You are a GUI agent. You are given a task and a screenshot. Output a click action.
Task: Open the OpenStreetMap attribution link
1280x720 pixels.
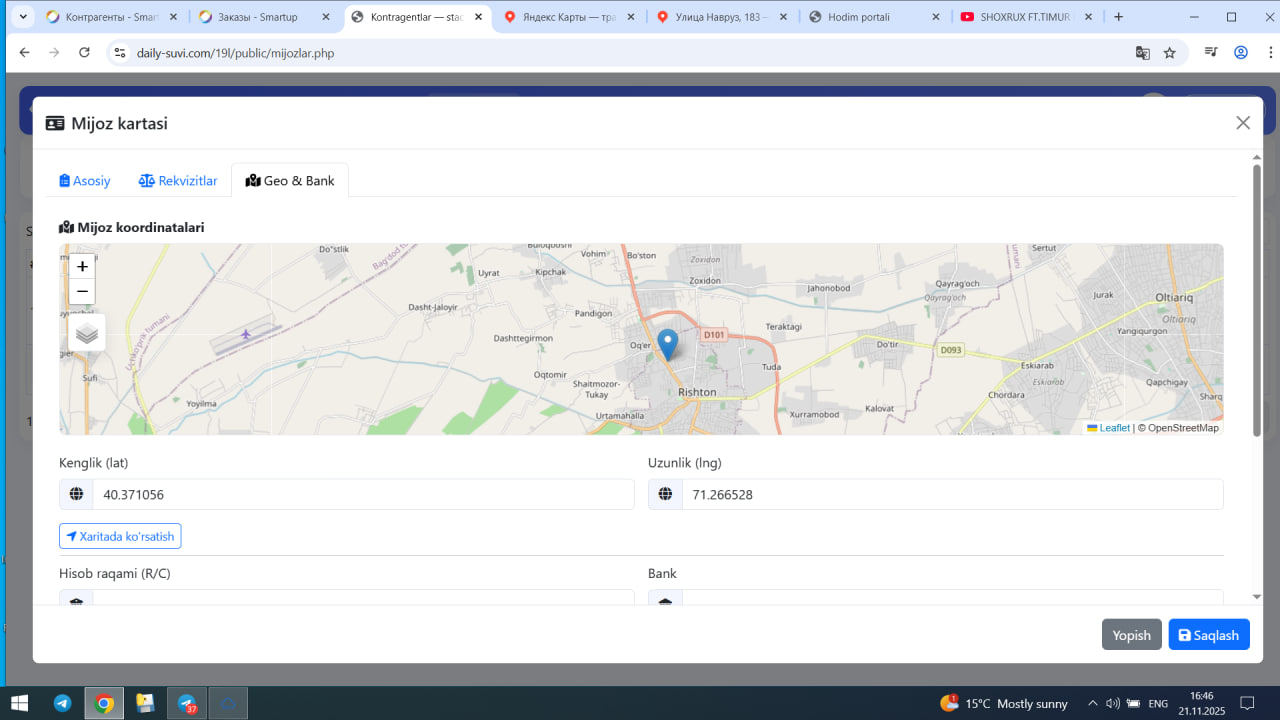1183,428
